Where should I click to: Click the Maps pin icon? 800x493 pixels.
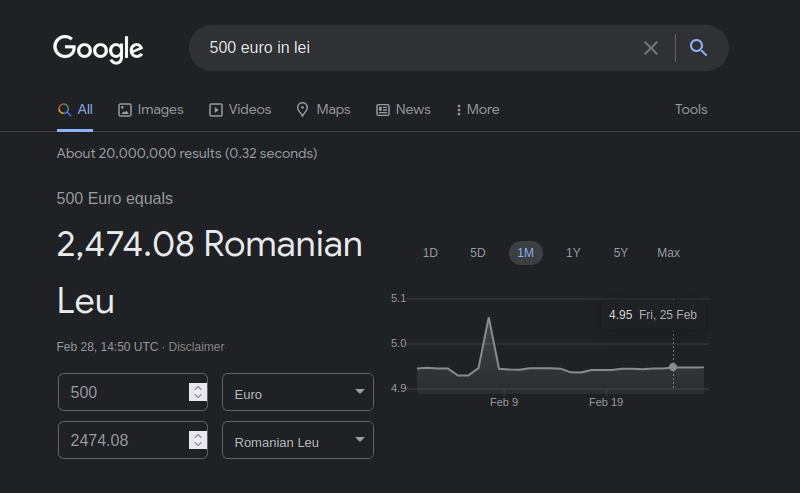point(303,110)
